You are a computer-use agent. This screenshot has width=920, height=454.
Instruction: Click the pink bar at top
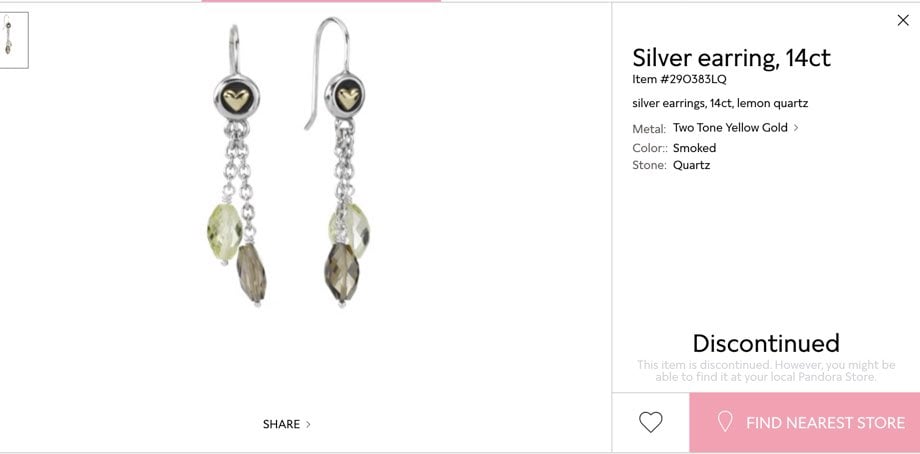click(321, 1)
